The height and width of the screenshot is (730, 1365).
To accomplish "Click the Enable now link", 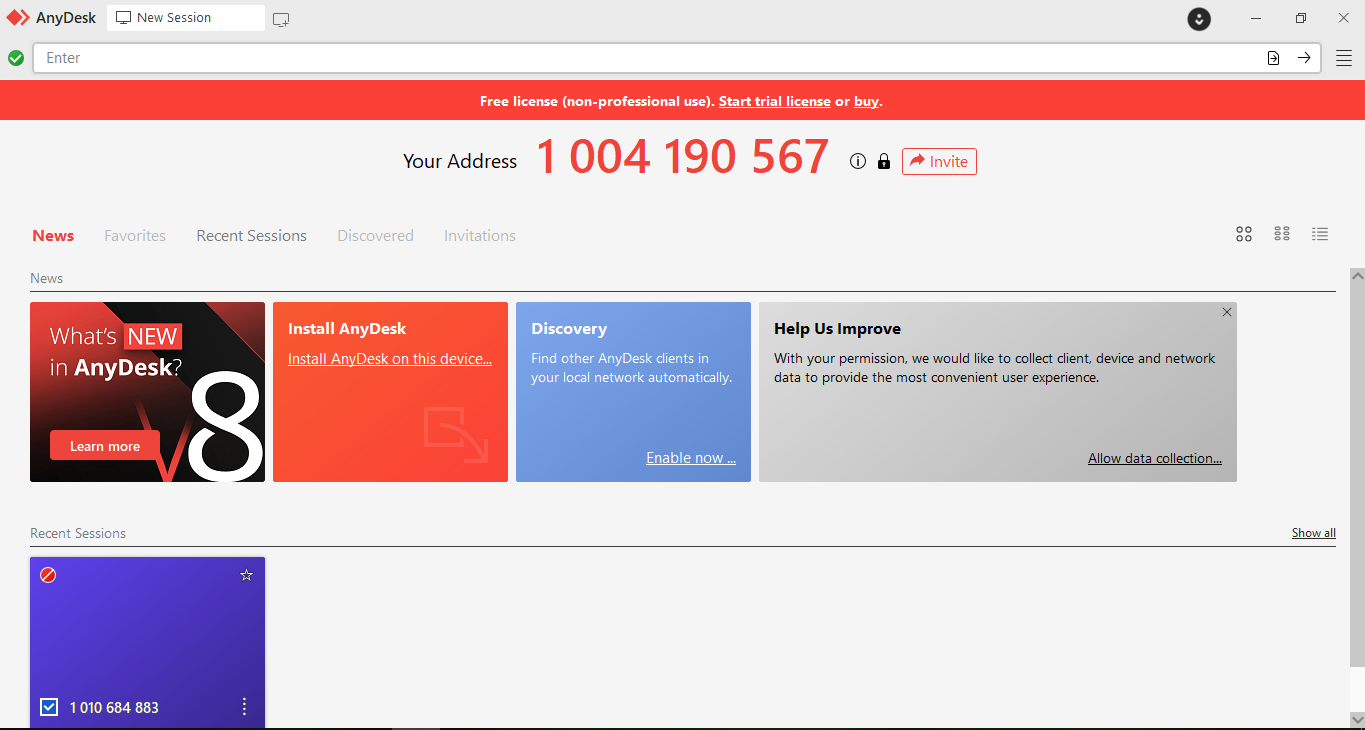I will (691, 458).
